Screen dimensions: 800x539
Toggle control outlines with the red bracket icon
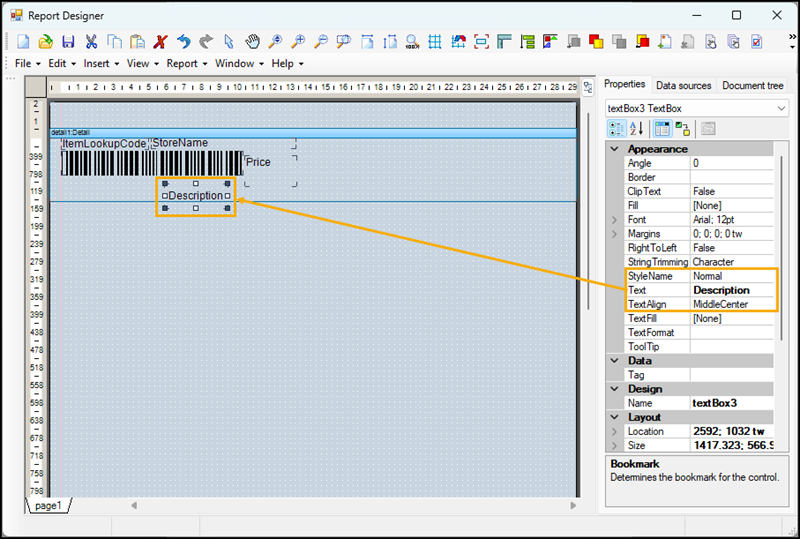click(481, 41)
